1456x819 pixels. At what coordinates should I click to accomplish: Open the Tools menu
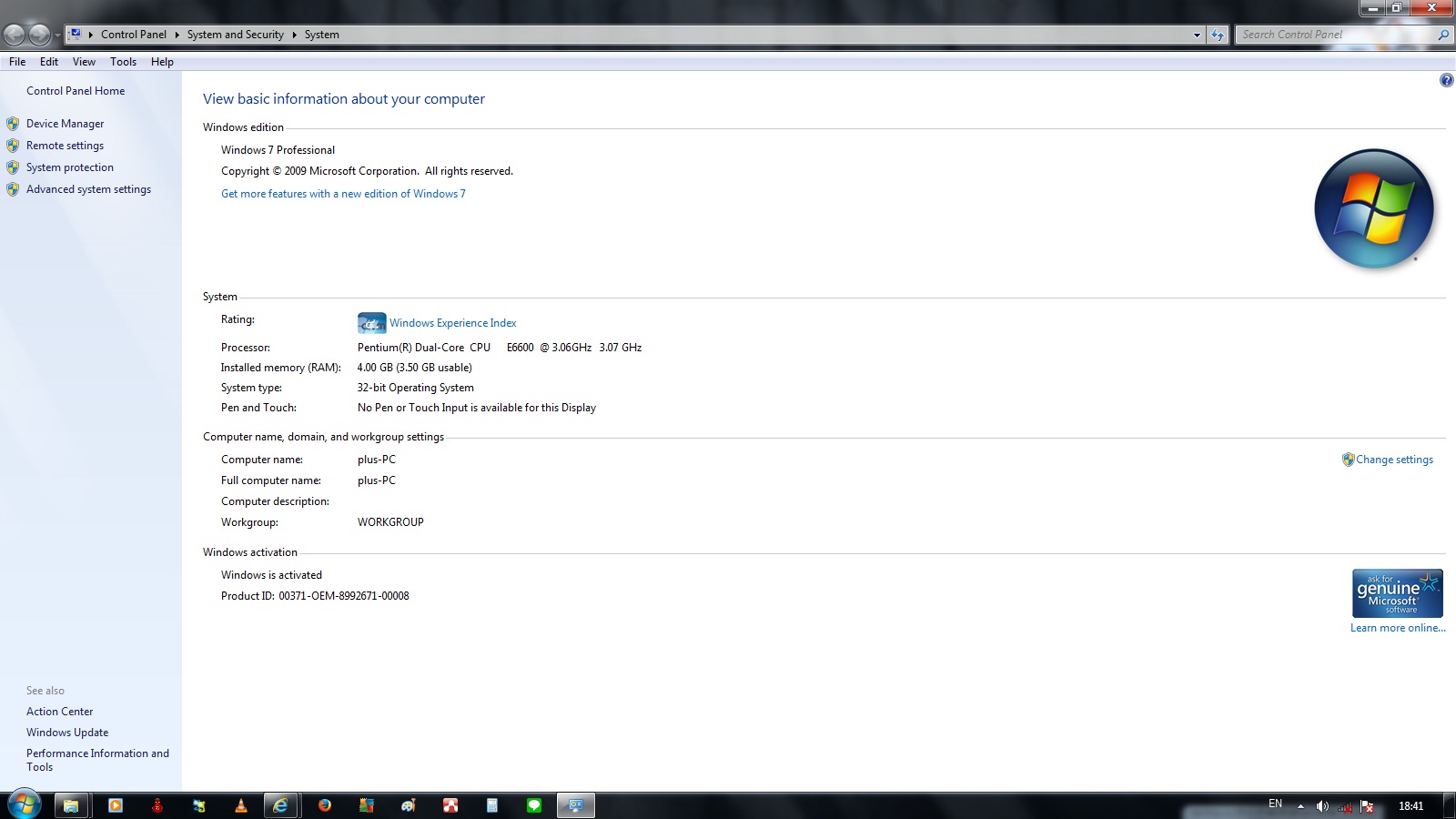point(123,62)
